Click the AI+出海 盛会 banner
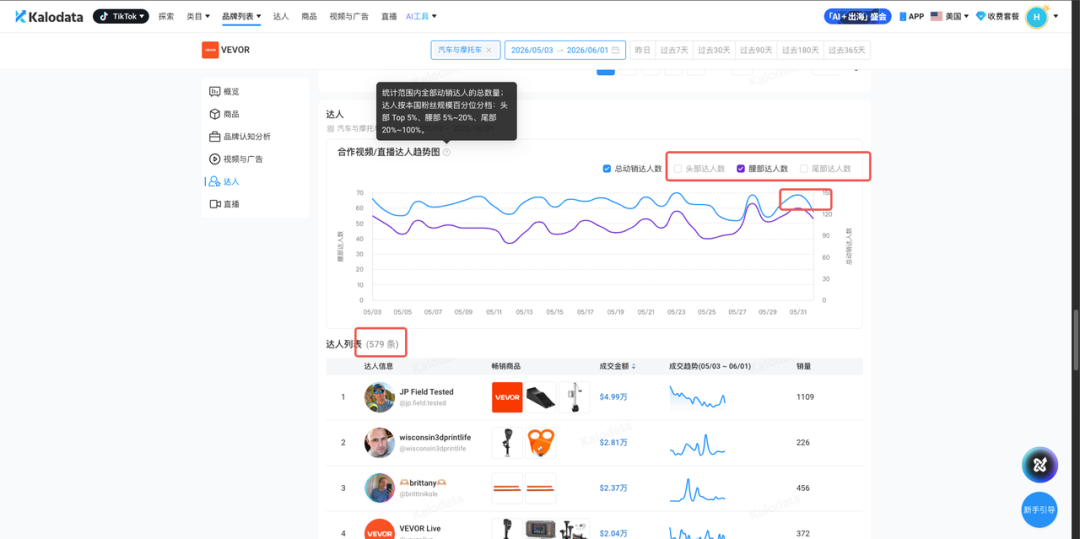Viewport: 1080px width, 539px height. coord(858,16)
